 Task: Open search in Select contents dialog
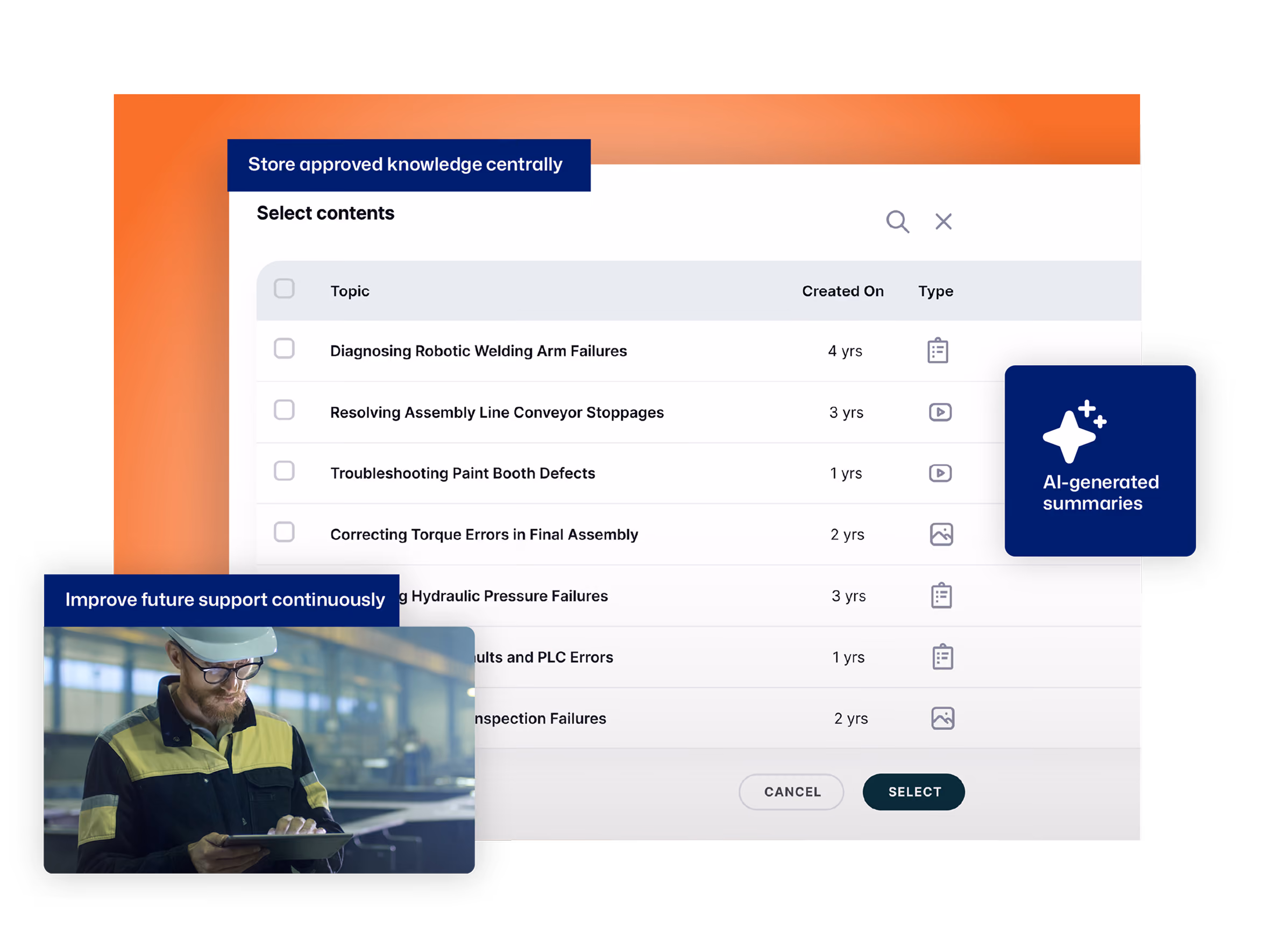(x=897, y=222)
